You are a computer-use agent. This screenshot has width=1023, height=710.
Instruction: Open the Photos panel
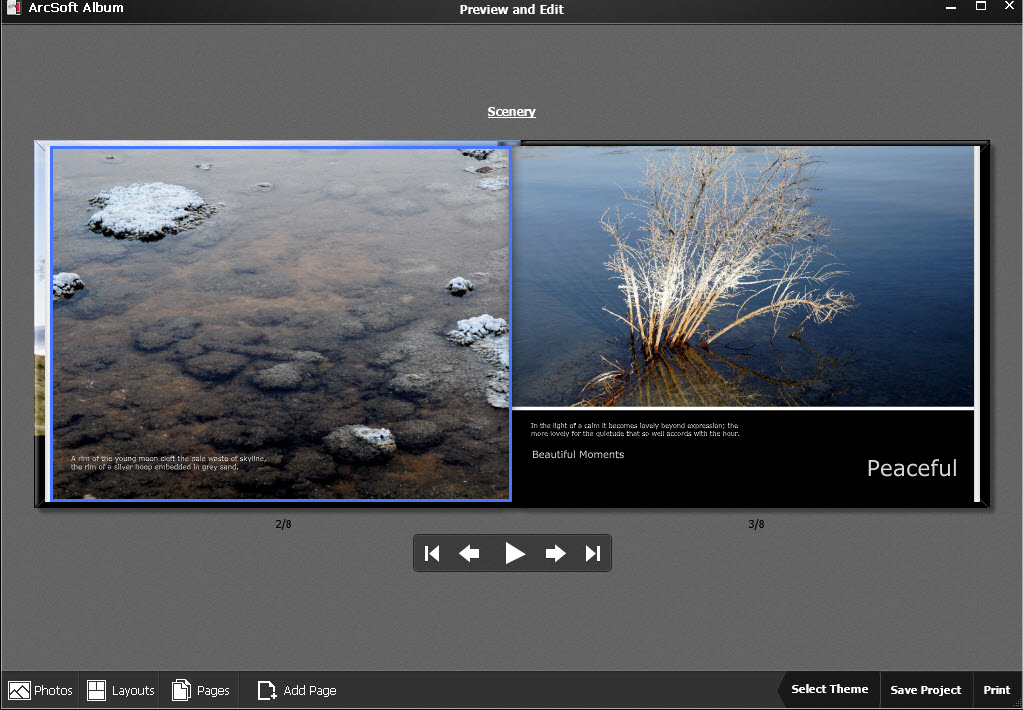41,690
